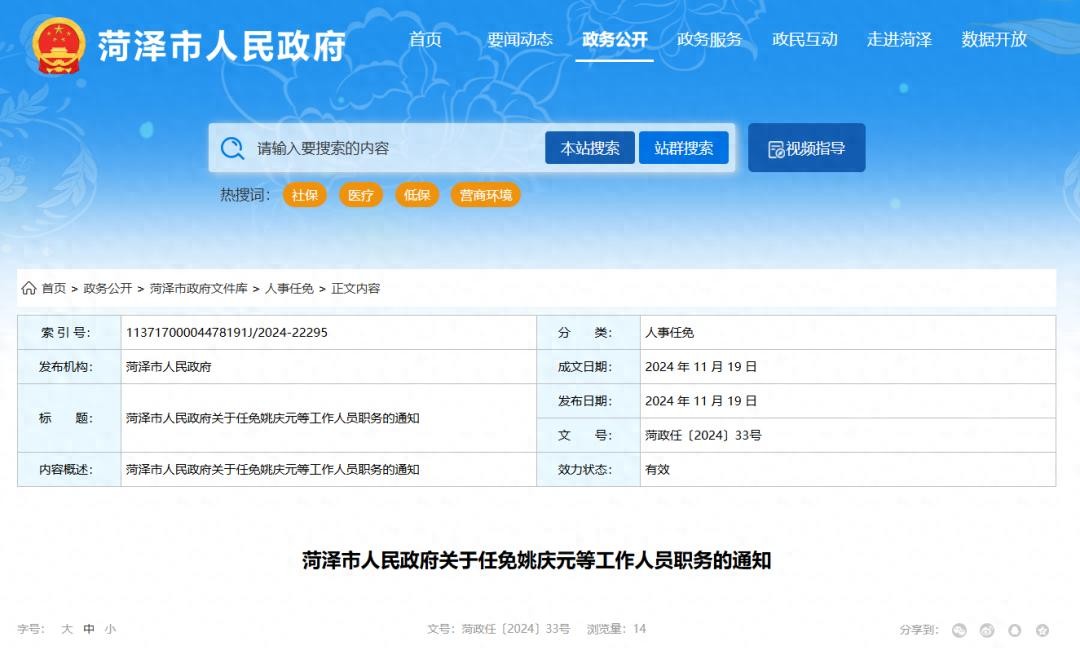Share article to QQ

(1015, 630)
